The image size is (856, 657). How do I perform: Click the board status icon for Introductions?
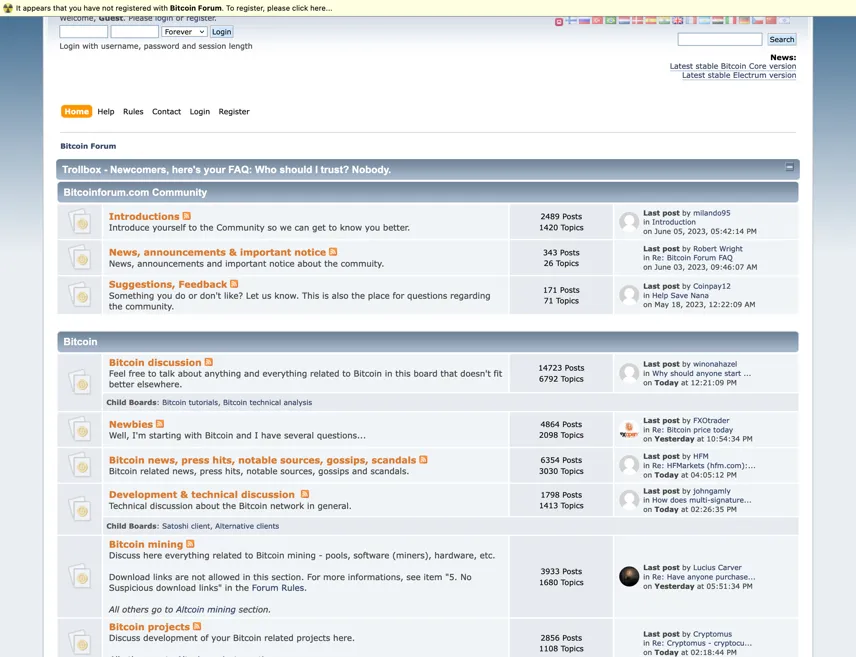click(80, 222)
